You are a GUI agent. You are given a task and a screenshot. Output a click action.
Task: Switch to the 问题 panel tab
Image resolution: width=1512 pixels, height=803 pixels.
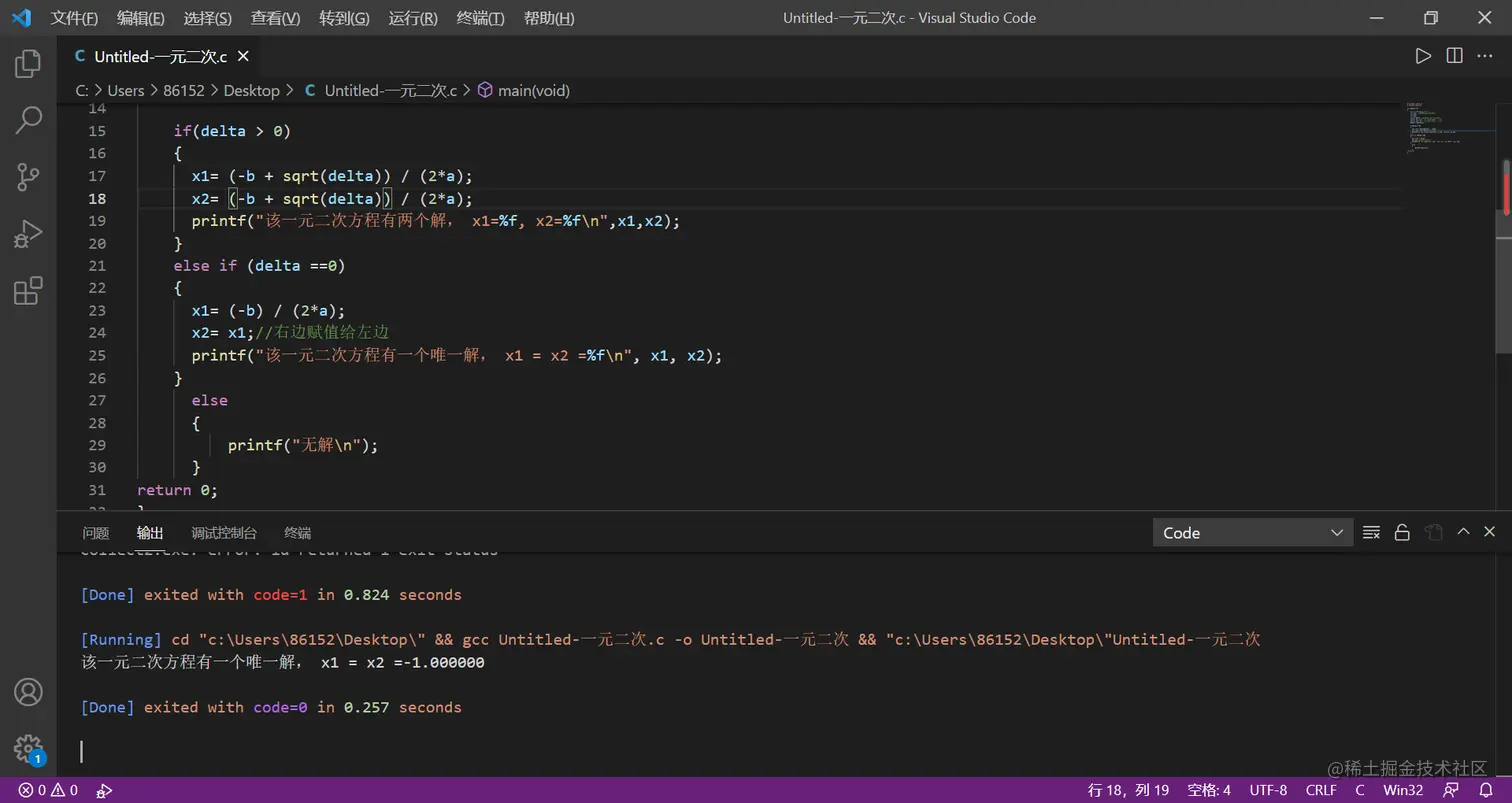[96, 533]
